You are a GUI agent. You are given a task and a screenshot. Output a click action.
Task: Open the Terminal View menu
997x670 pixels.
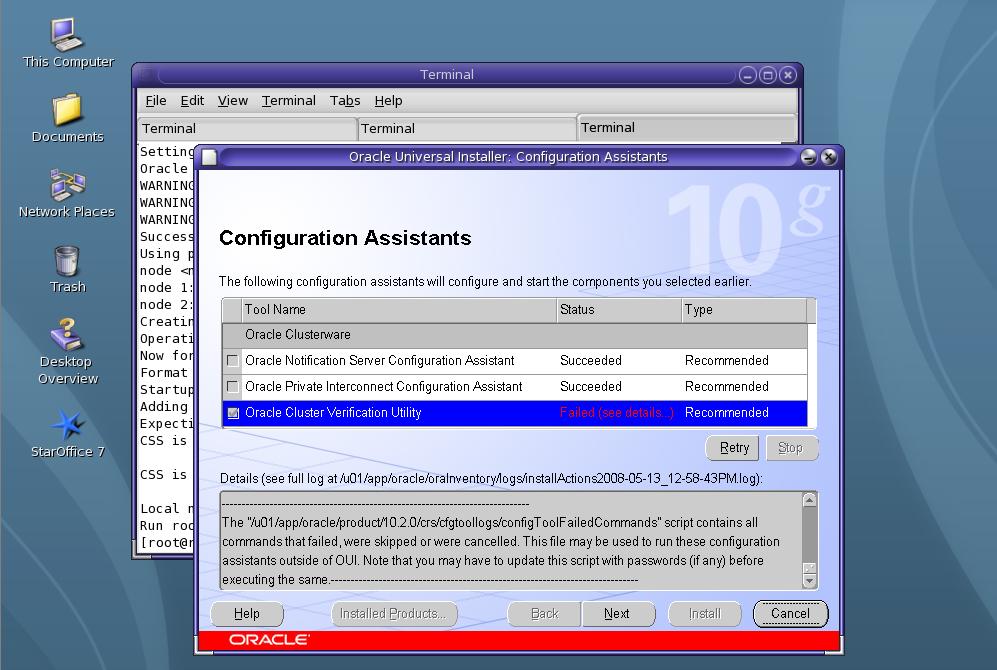click(233, 100)
